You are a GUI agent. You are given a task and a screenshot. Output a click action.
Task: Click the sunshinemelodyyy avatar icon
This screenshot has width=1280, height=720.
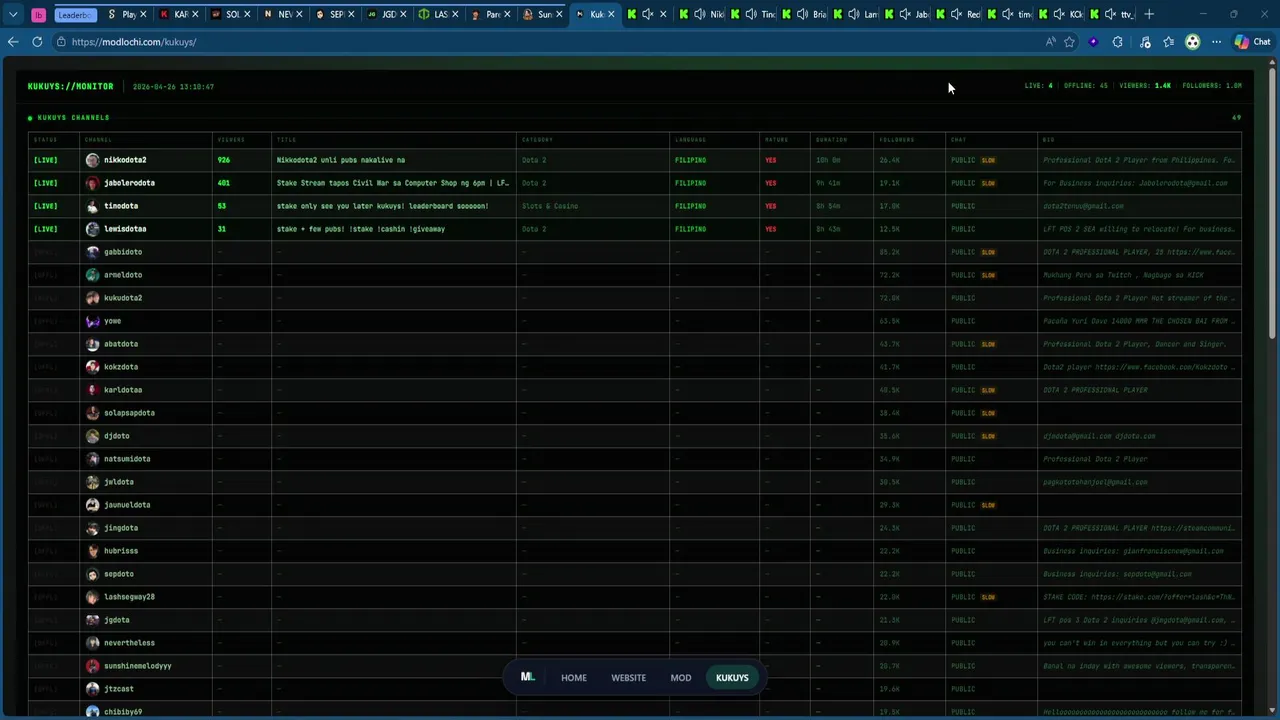93,666
